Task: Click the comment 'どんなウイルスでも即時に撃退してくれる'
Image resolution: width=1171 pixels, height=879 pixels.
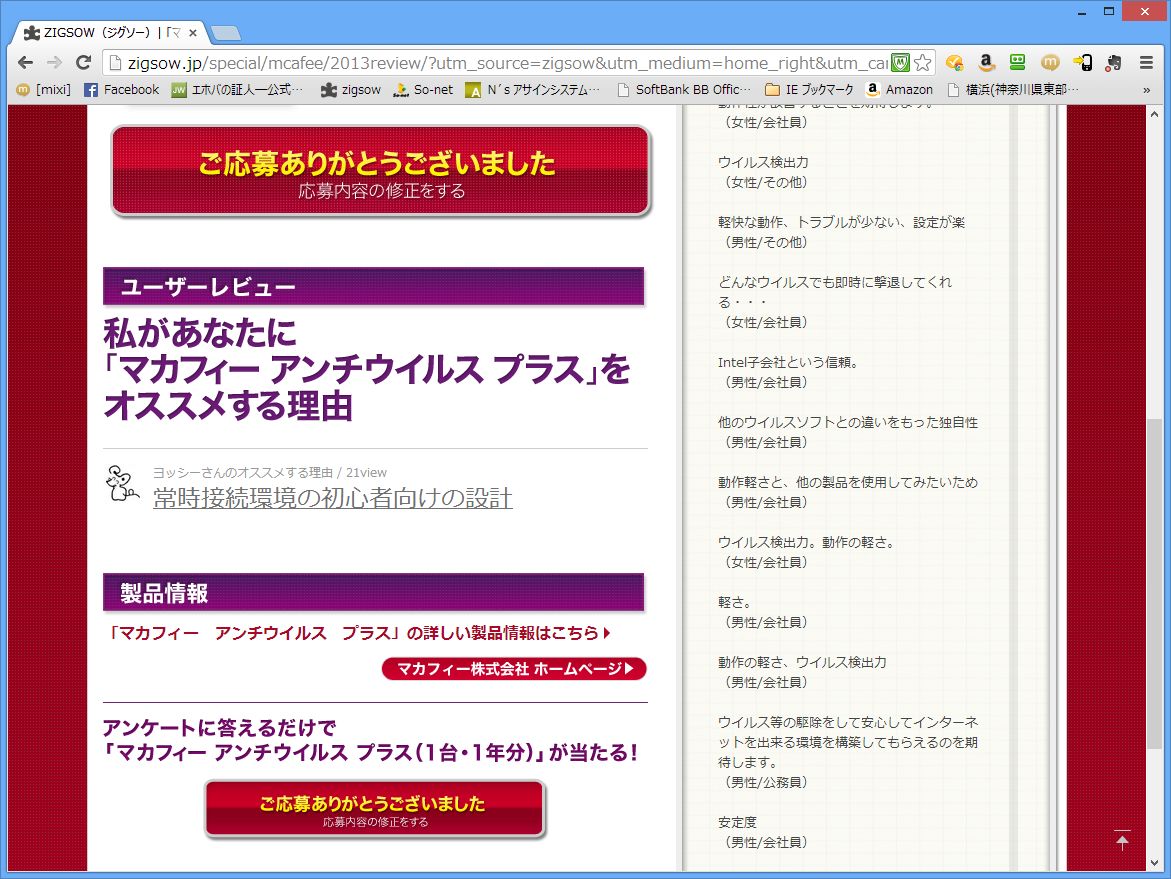Action: (835, 292)
